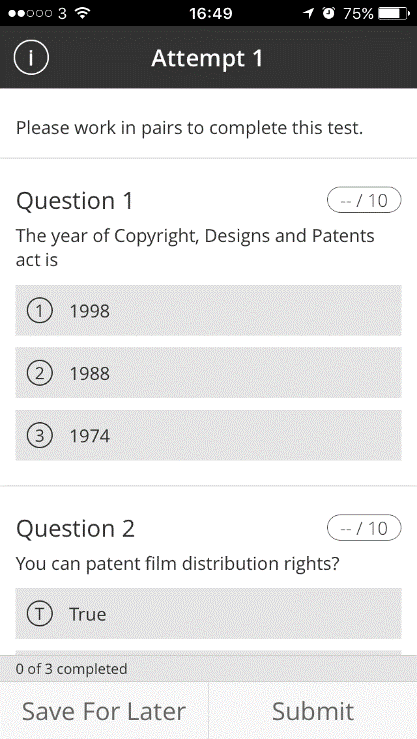Viewport: 417px width, 739px height.
Task: Tap the location arrow status icon
Action: 308,13
